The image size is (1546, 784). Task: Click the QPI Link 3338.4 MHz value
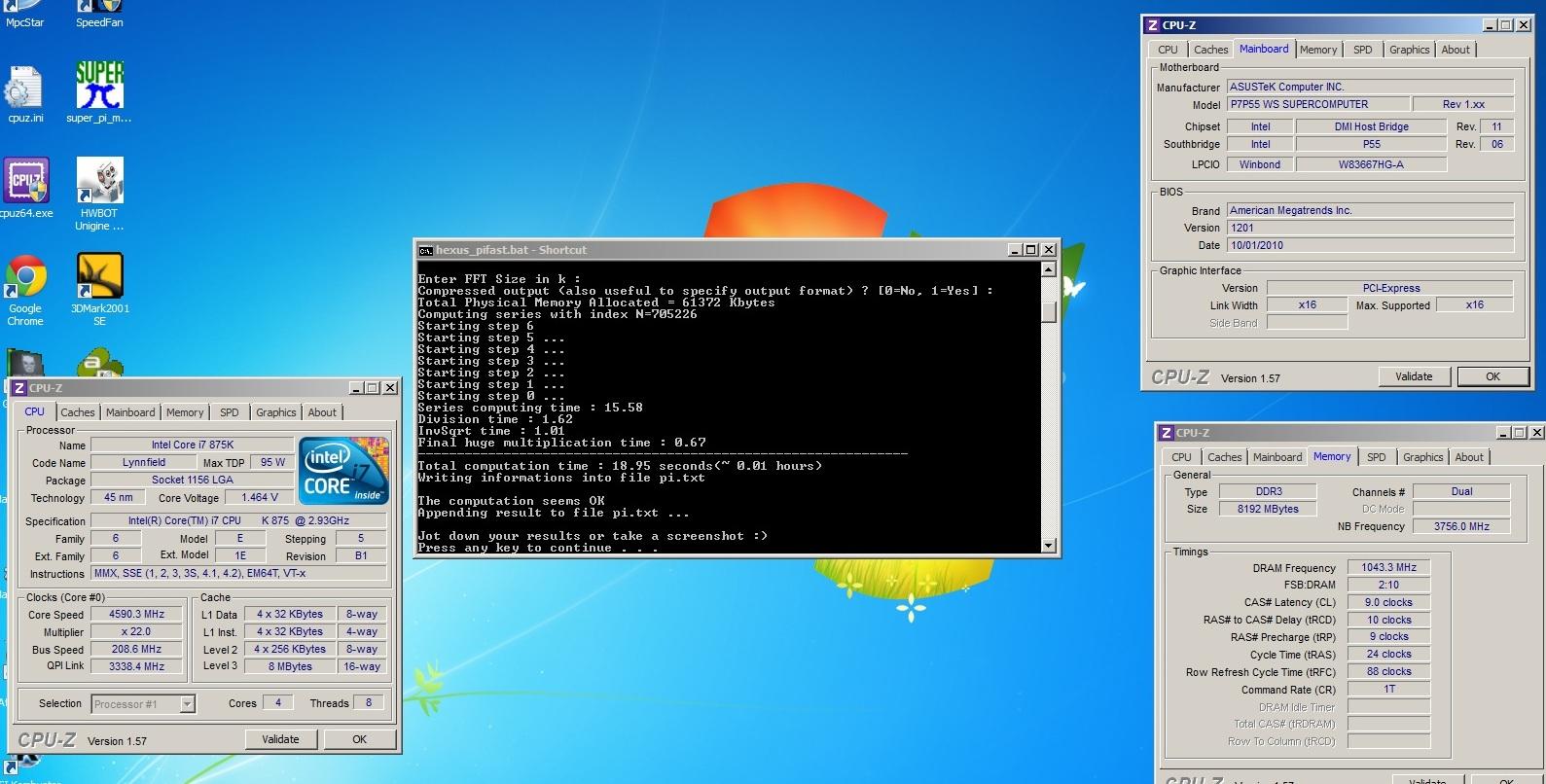click(x=137, y=667)
